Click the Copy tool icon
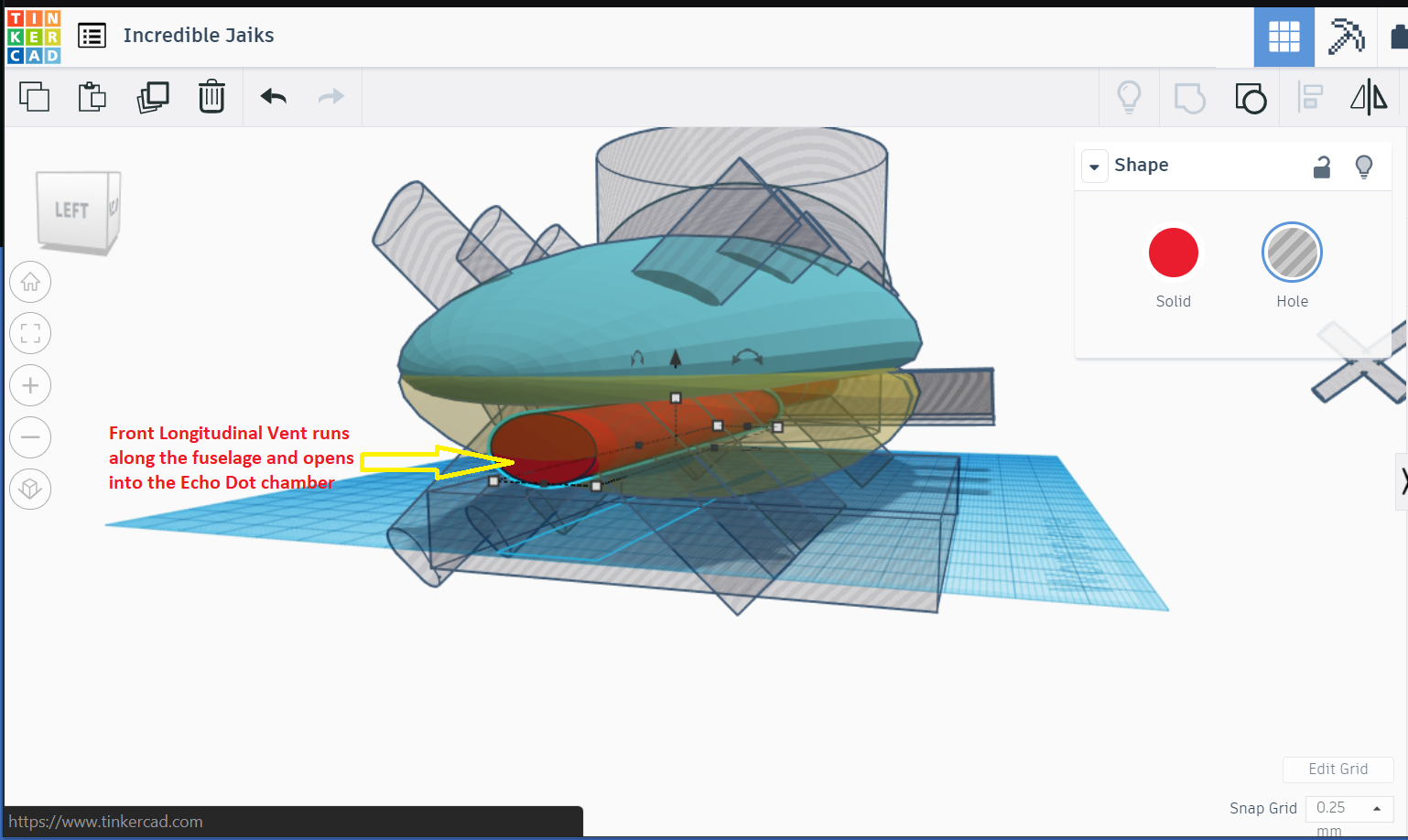This screenshot has width=1408, height=840. click(34, 96)
